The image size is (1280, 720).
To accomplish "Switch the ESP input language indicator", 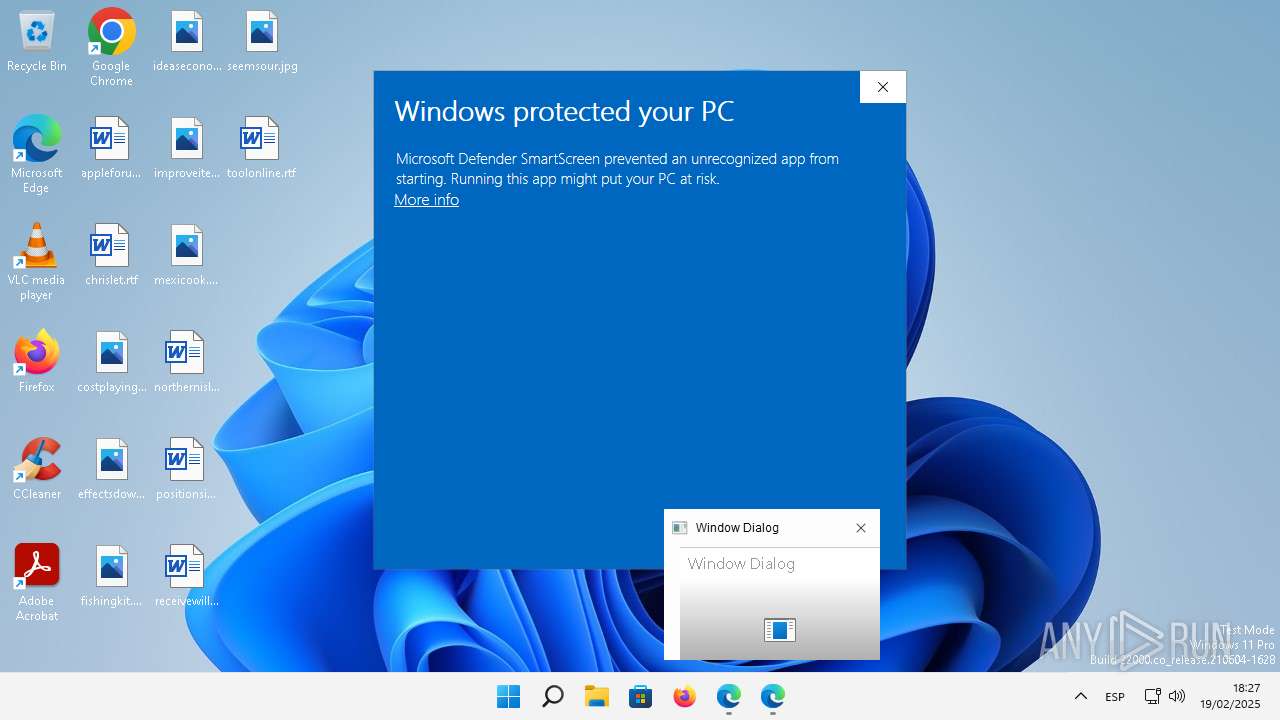I will pos(1115,696).
